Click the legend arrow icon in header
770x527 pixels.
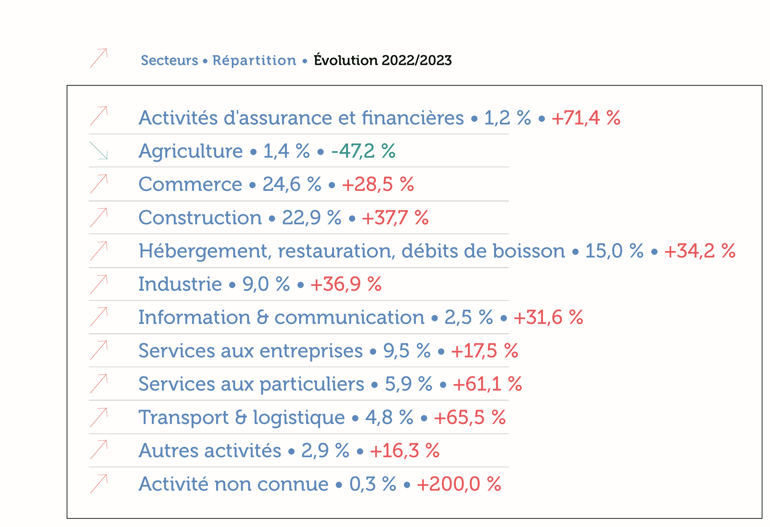point(98,59)
